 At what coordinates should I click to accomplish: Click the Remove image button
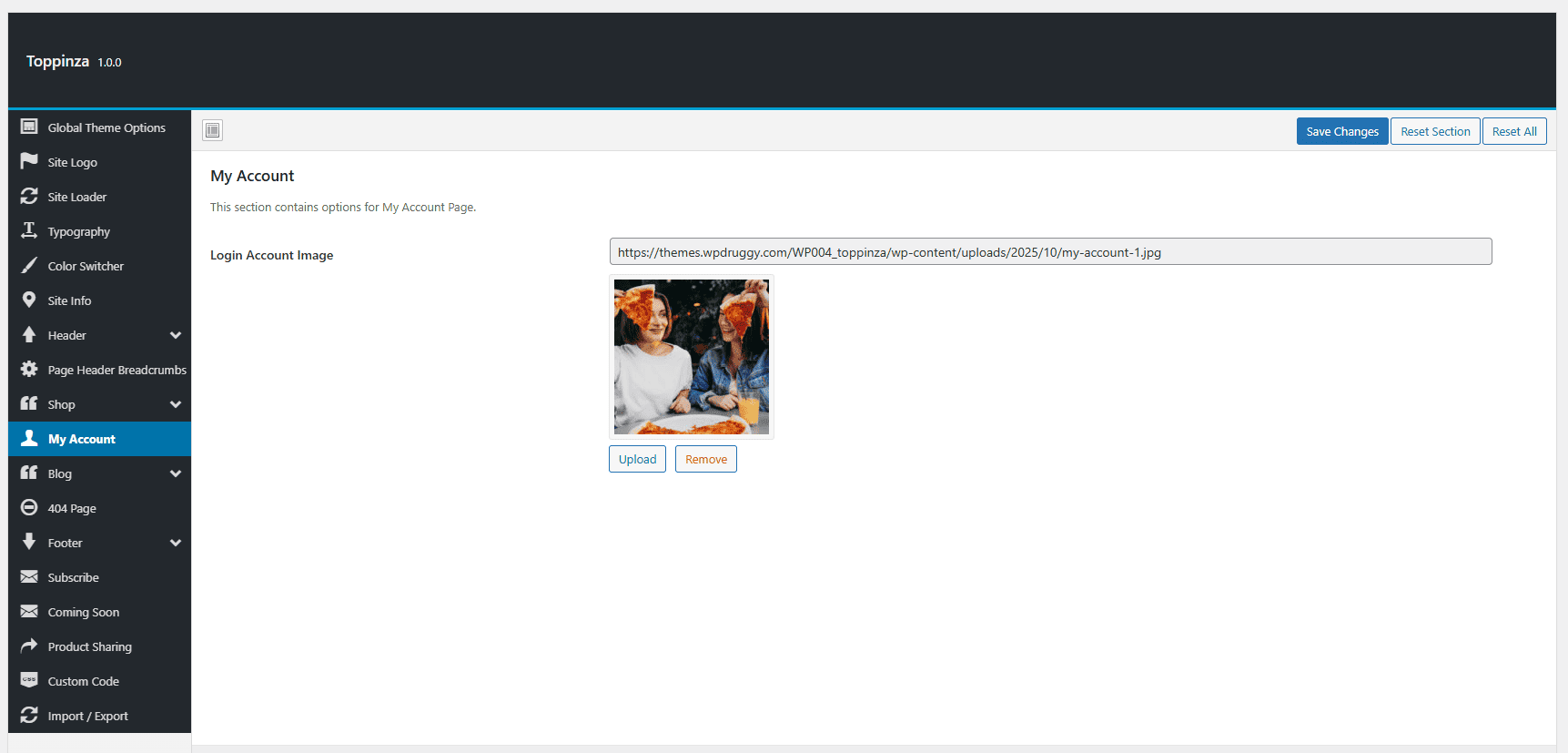tap(706, 459)
